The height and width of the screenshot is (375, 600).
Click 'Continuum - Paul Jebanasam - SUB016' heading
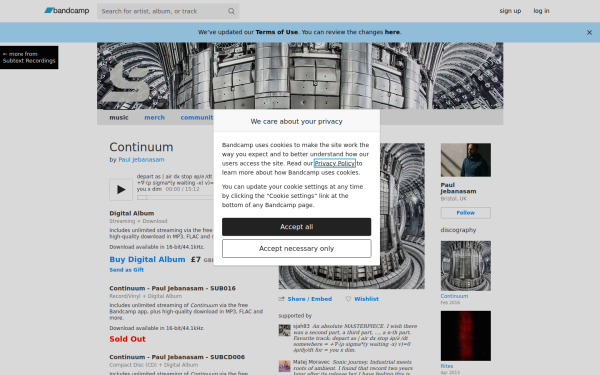pyautogui.click(x=173, y=288)
